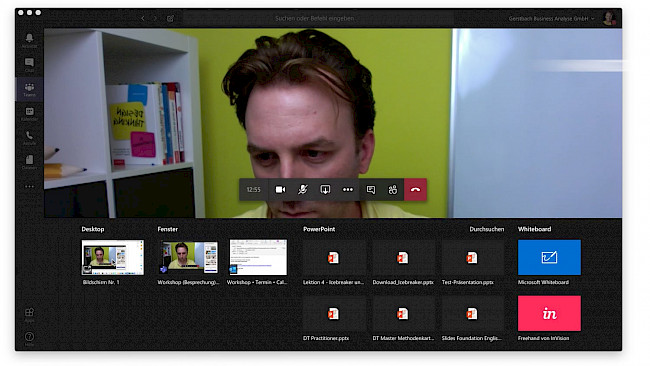Viewport: 650px width, 366px height.
Task: Click the 12:55 call duration
Action: click(x=254, y=189)
